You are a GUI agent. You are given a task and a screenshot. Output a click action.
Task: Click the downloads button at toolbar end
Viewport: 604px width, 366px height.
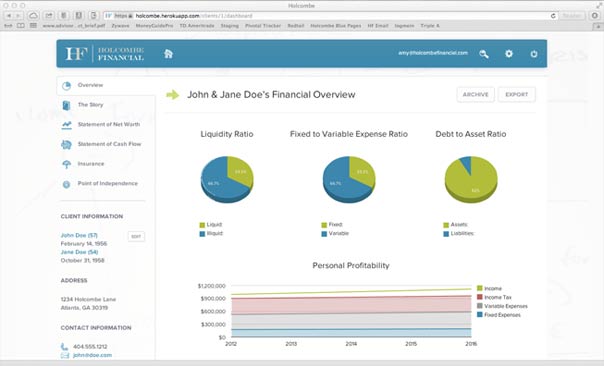tap(595, 16)
